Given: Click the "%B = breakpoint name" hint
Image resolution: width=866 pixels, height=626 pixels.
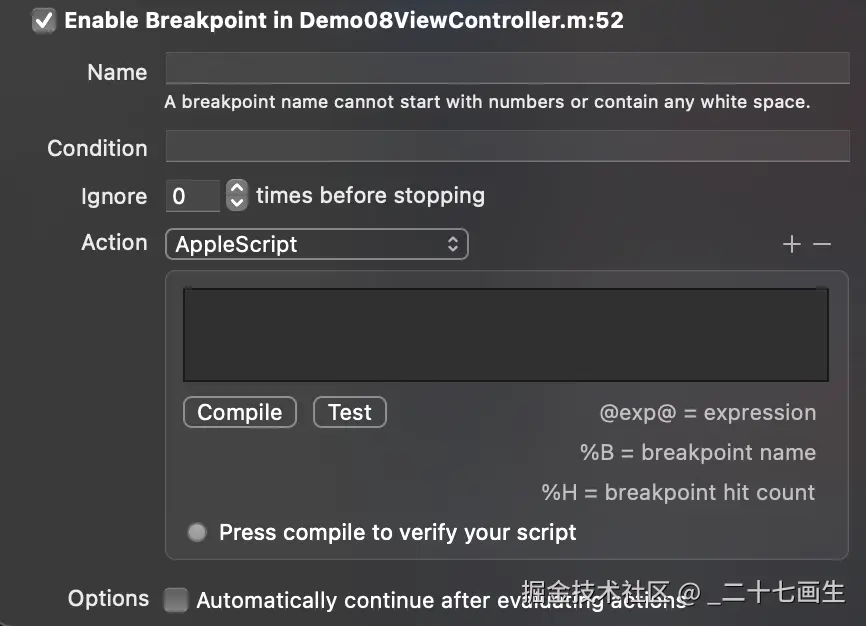Looking at the screenshot, I should click(697, 452).
